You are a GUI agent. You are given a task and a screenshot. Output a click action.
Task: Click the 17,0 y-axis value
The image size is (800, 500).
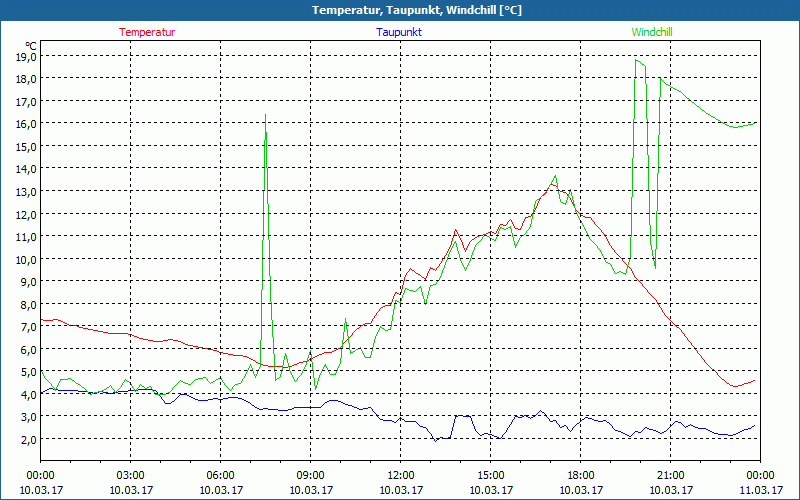point(27,101)
